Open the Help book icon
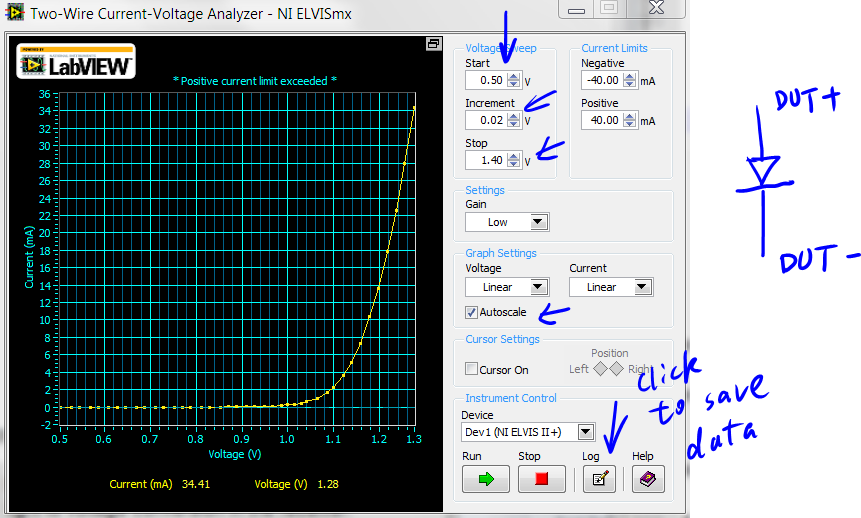Image resolution: width=861 pixels, height=518 pixels. pyautogui.click(x=648, y=479)
